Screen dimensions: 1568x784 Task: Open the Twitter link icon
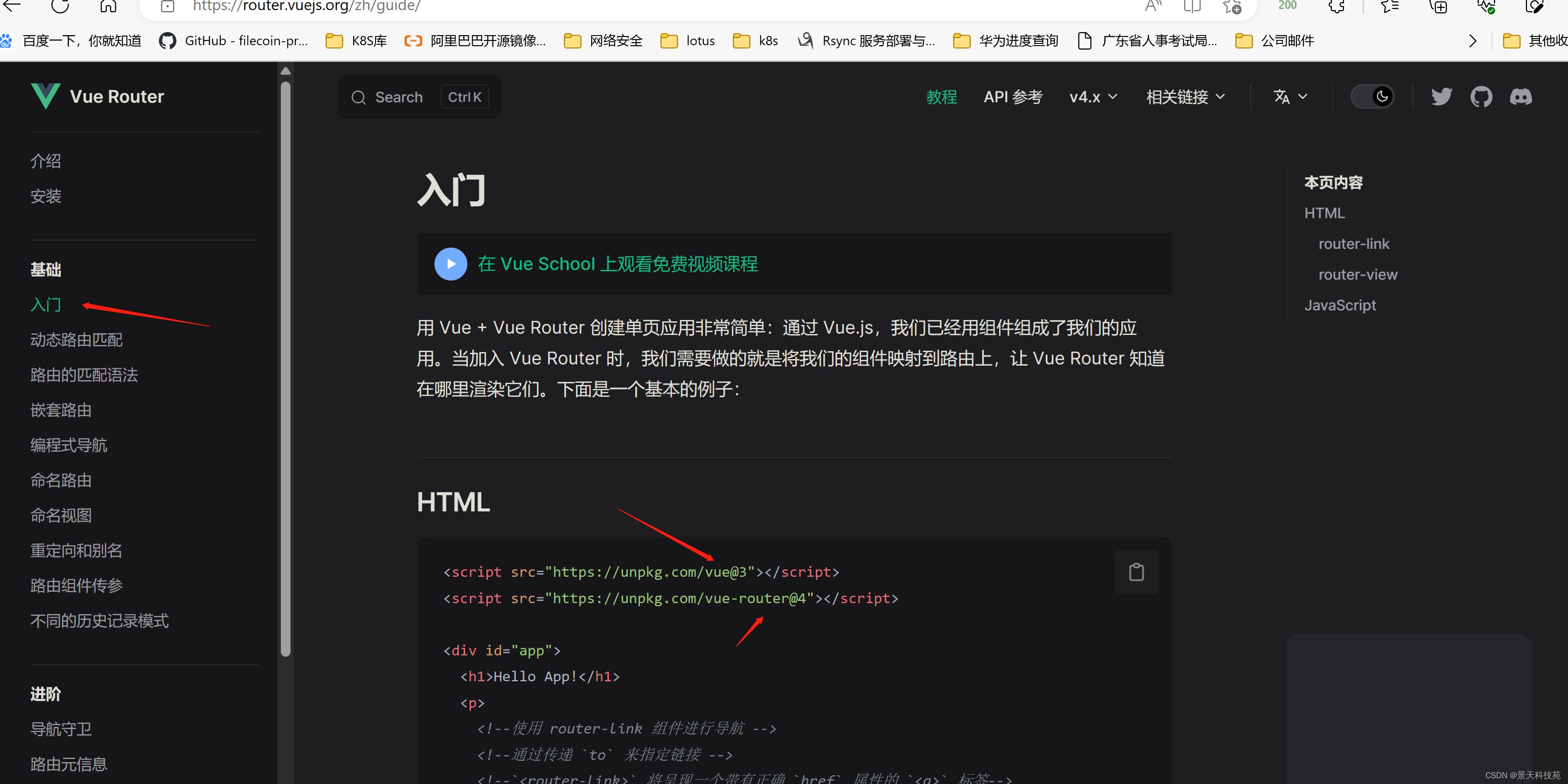(x=1441, y=97)
